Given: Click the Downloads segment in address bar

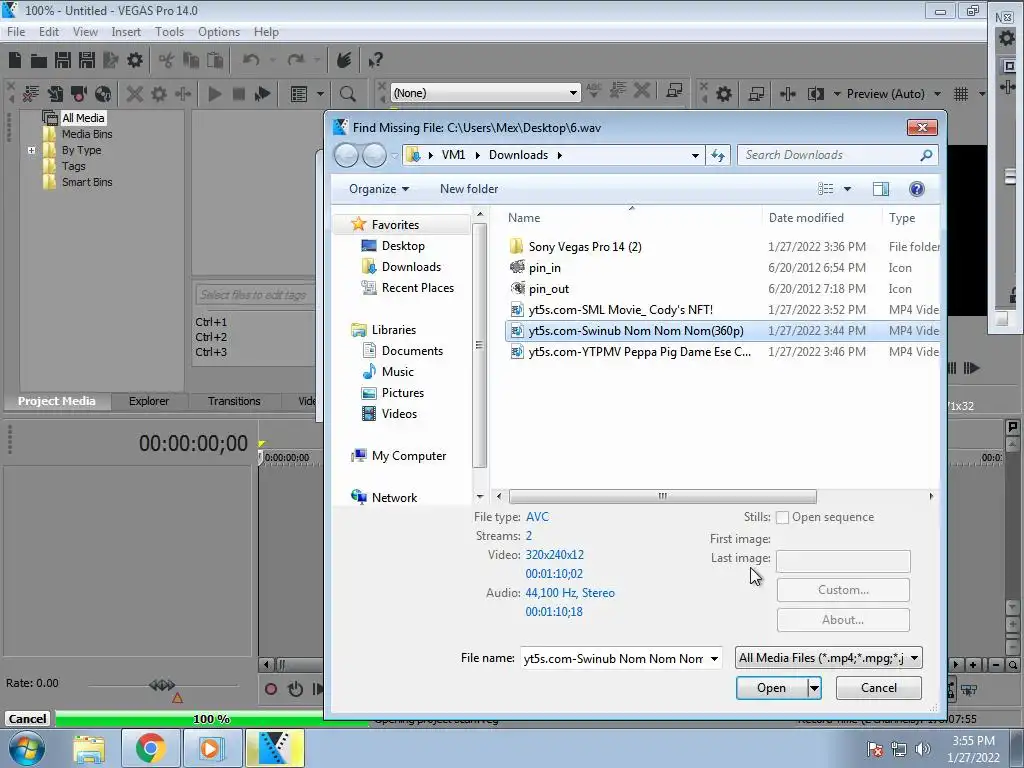Looking at the screenshot, I should click(519, 155).
